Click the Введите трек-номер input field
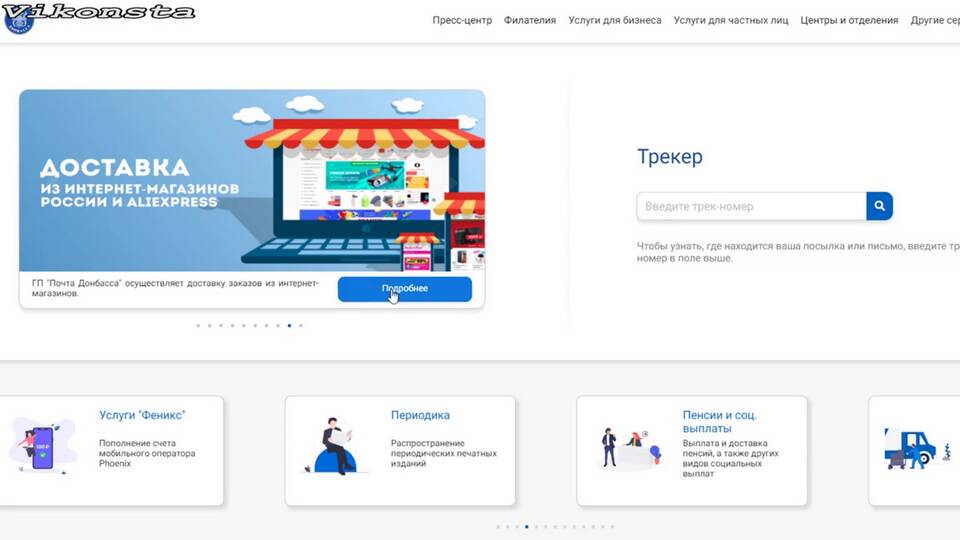This screenshot has height=540, width=960. (x=751, y=206)
